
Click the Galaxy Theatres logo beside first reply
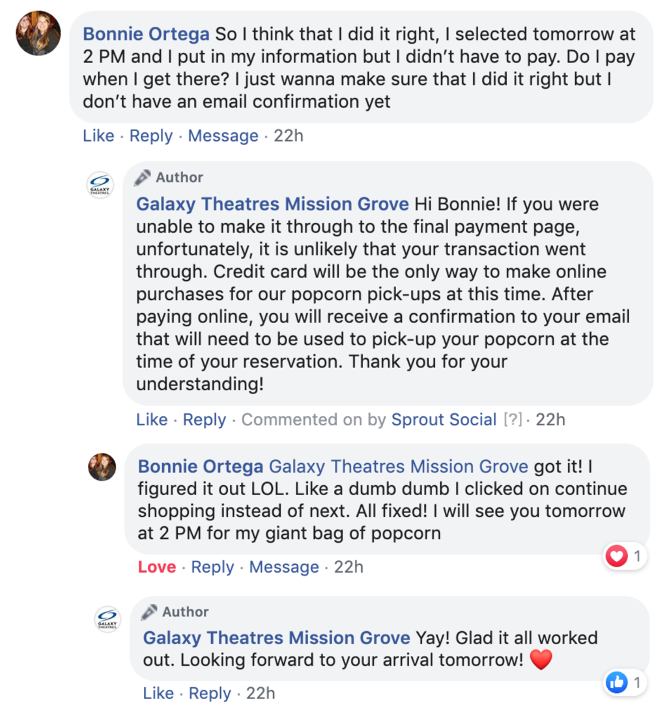pos(100,185)
